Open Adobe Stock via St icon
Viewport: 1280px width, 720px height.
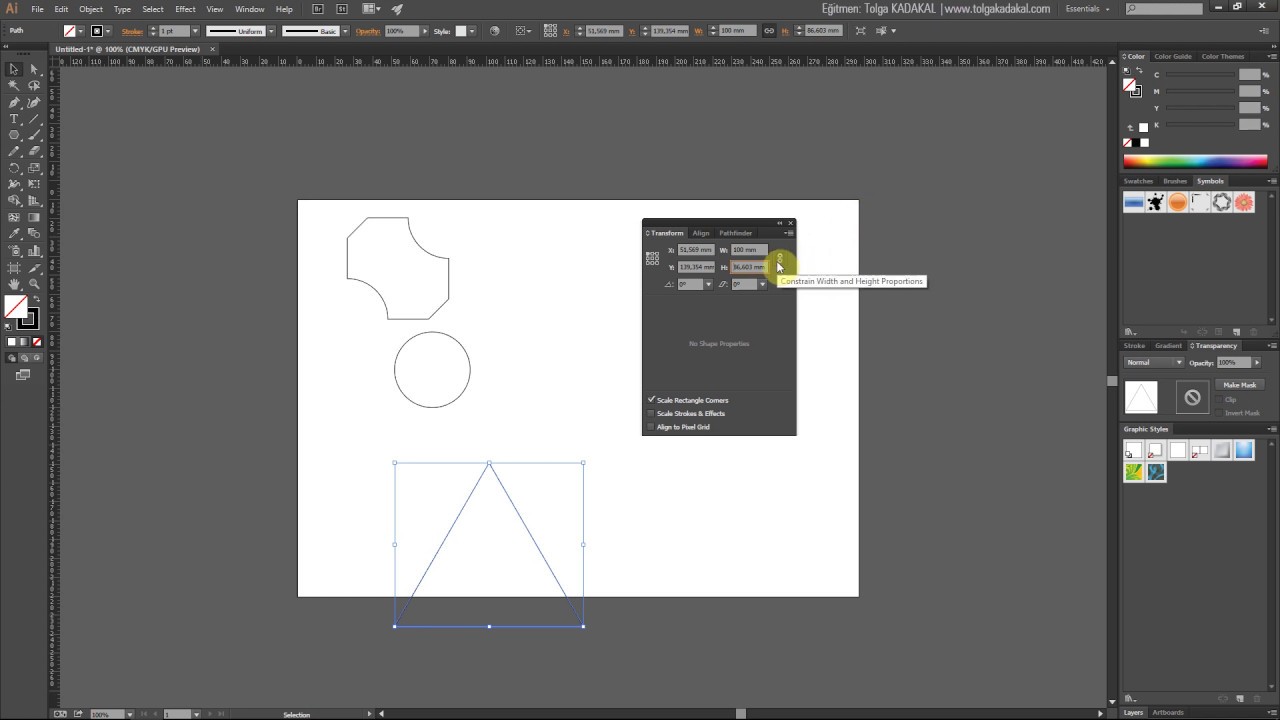(342, 9)
